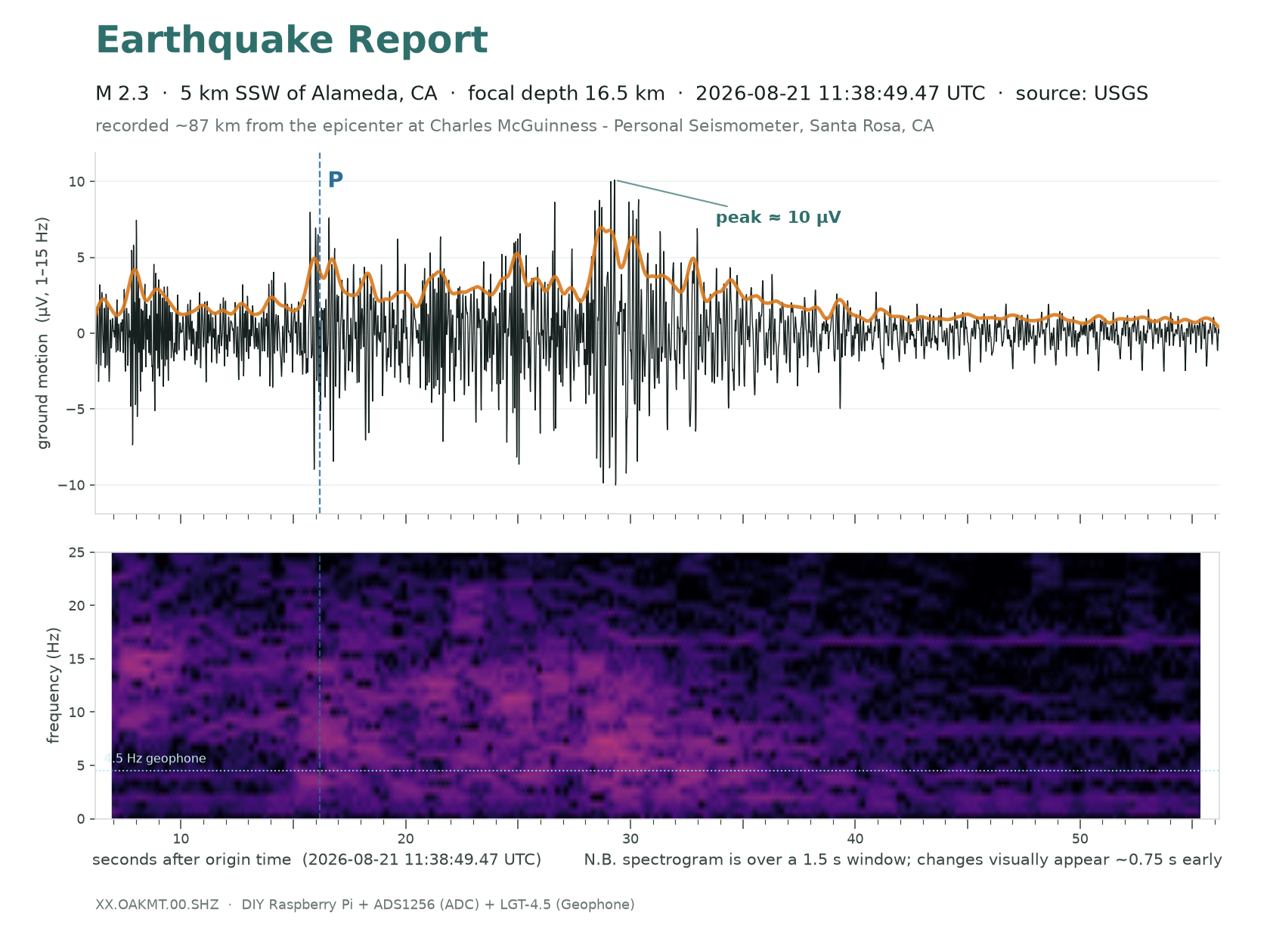Click the waveform y-axis tick '−10'
This screenshot has height=952, width=1270.
(x=73, y=485)
